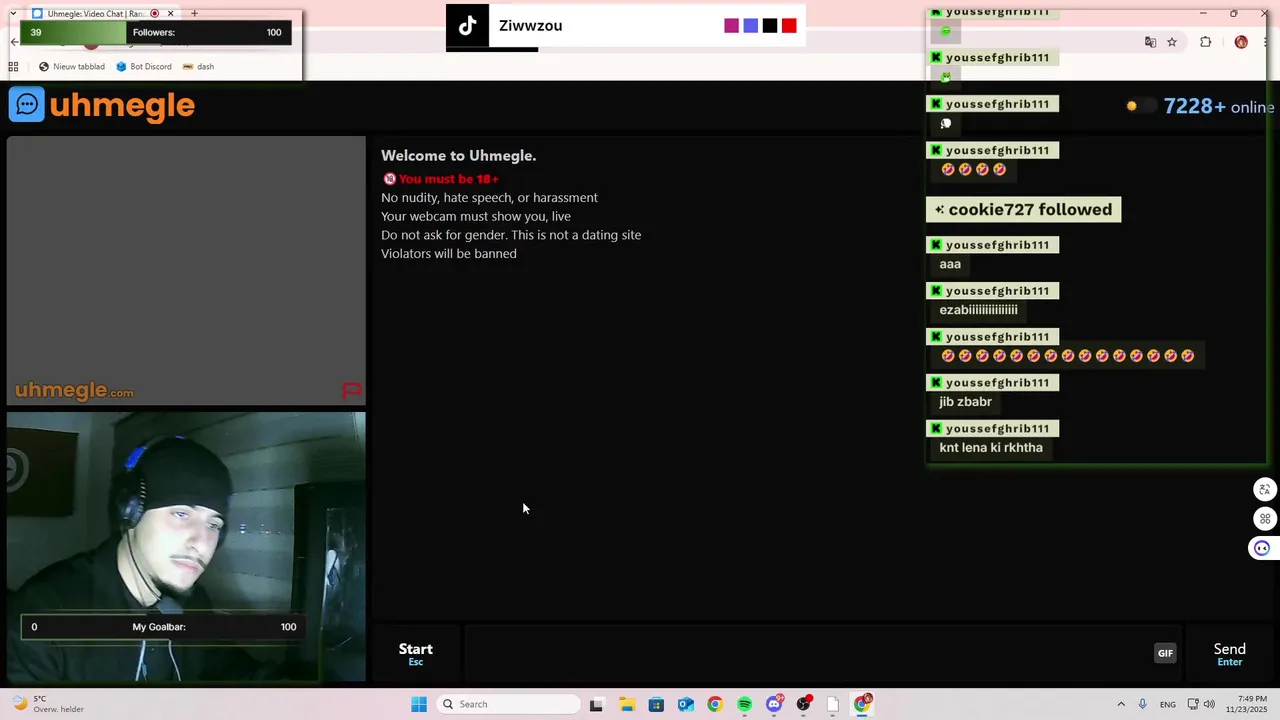Click the 'Violators will be banned' line
Image resolution: width=1280 pixels, height=720 pixels.
click(449, 254)
